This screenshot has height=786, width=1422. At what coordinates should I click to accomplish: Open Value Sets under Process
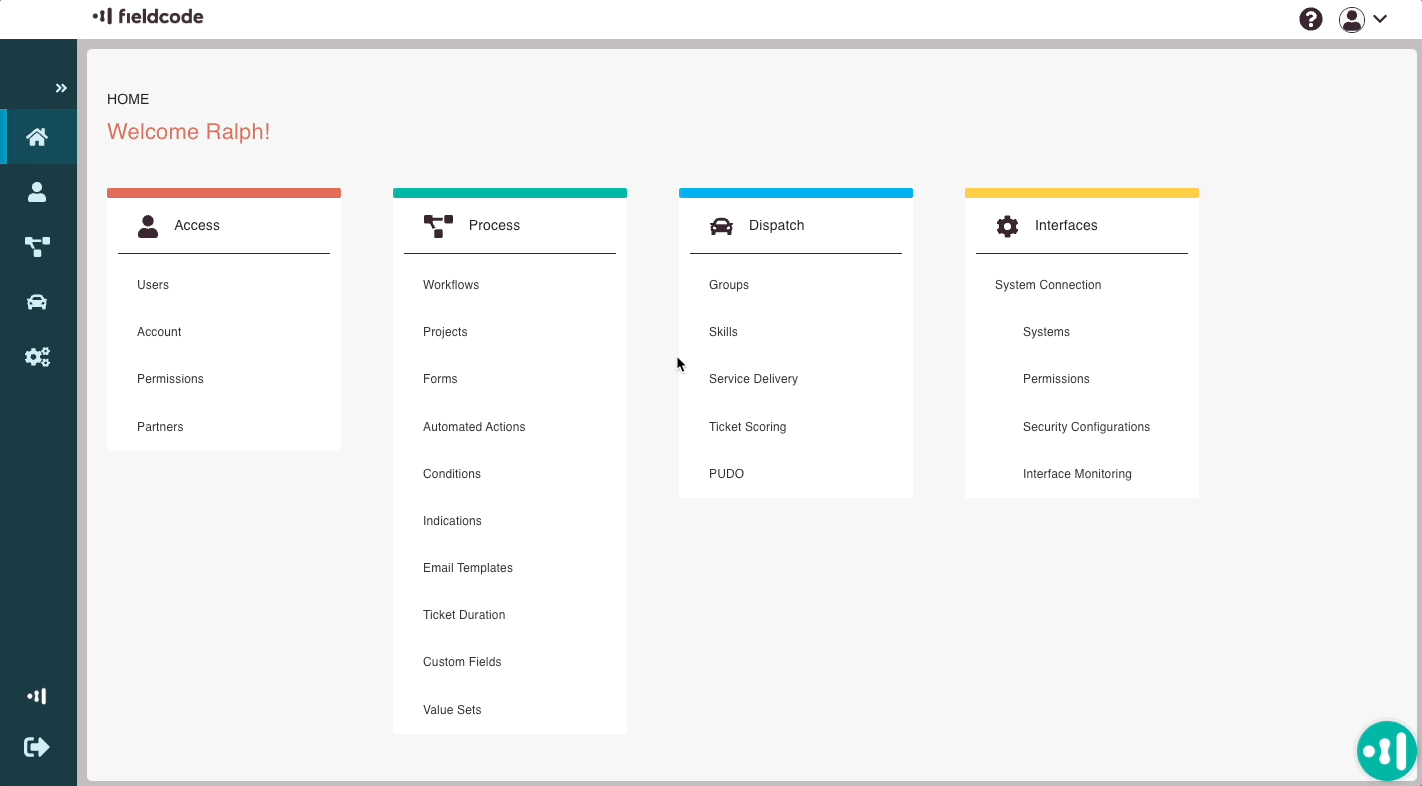452,710
